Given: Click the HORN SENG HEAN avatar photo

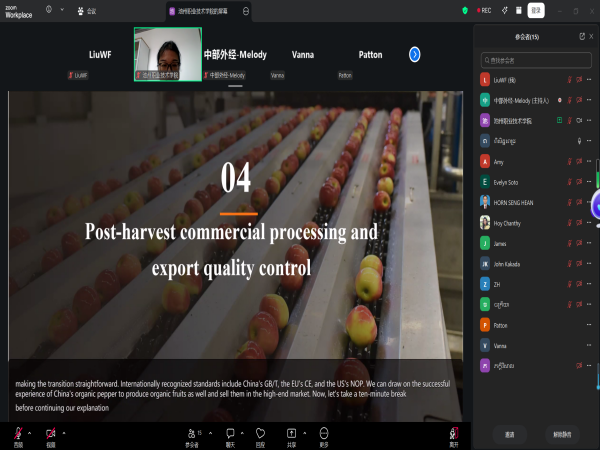Looking at the screenshot, I should (485, 202).
